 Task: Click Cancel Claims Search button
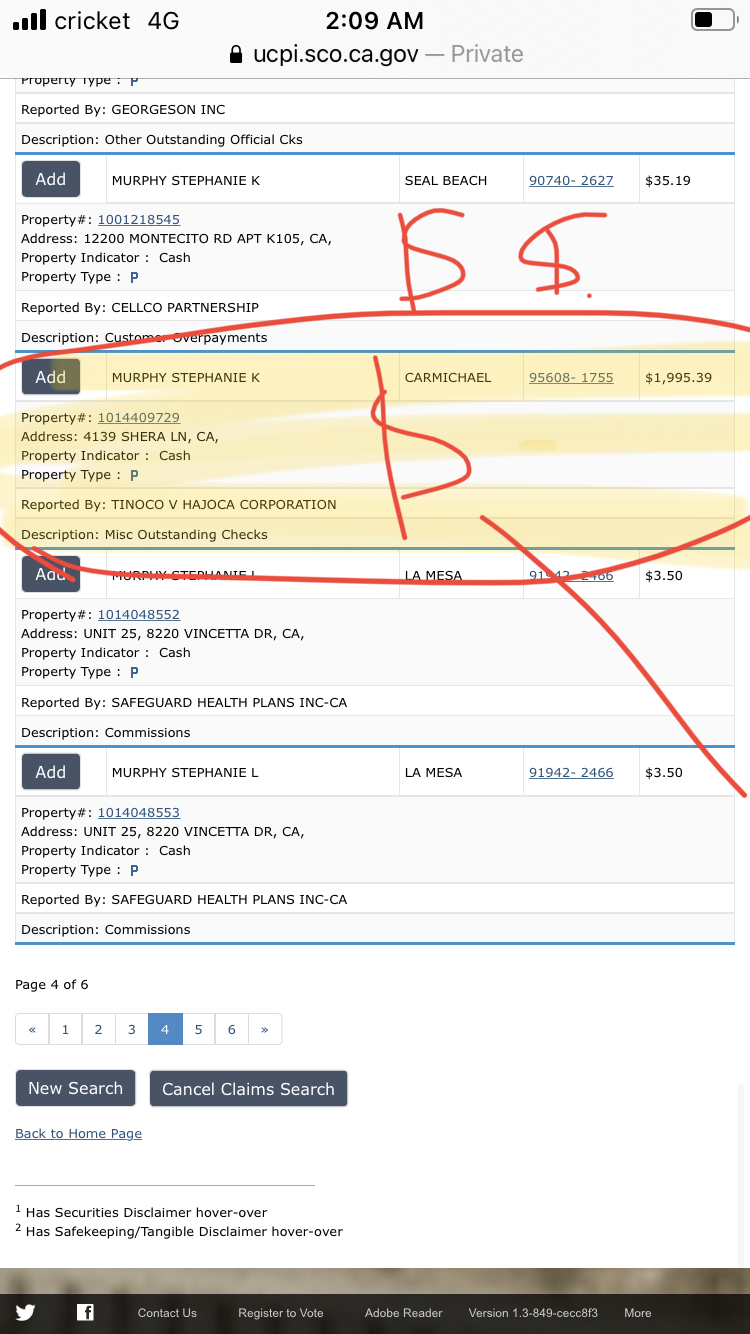click(x=248, y=1089)
